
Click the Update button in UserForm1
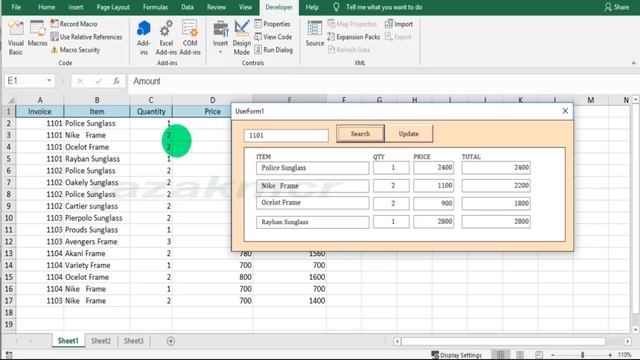tap(409, 134)
